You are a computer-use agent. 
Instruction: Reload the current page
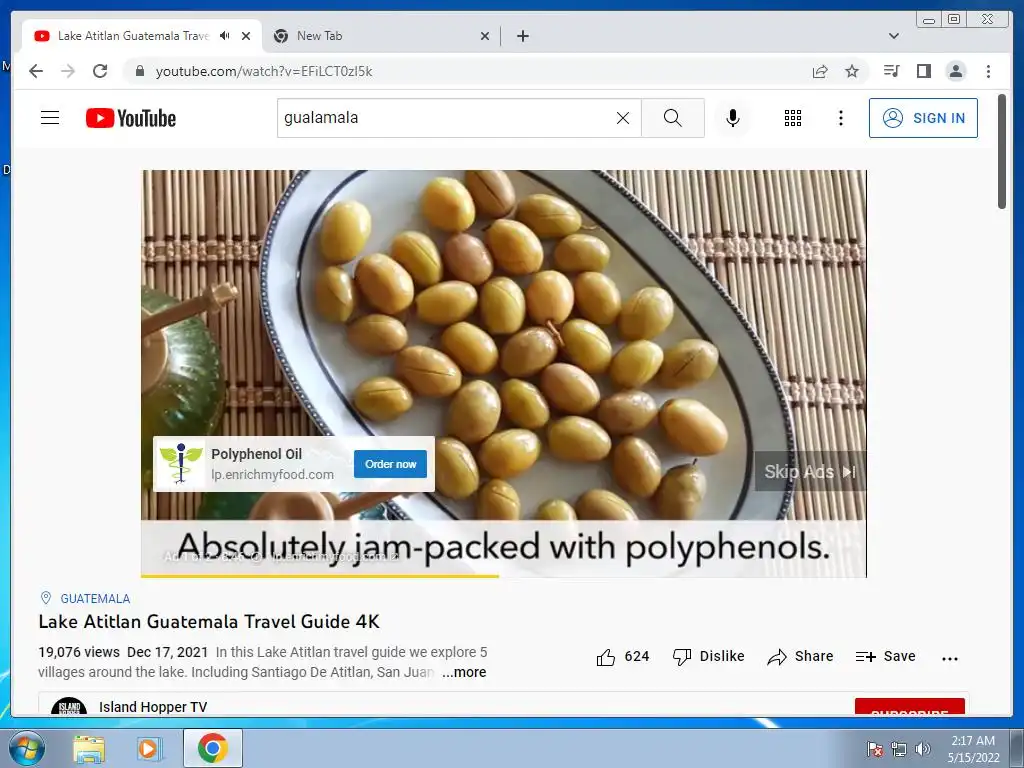100,71
